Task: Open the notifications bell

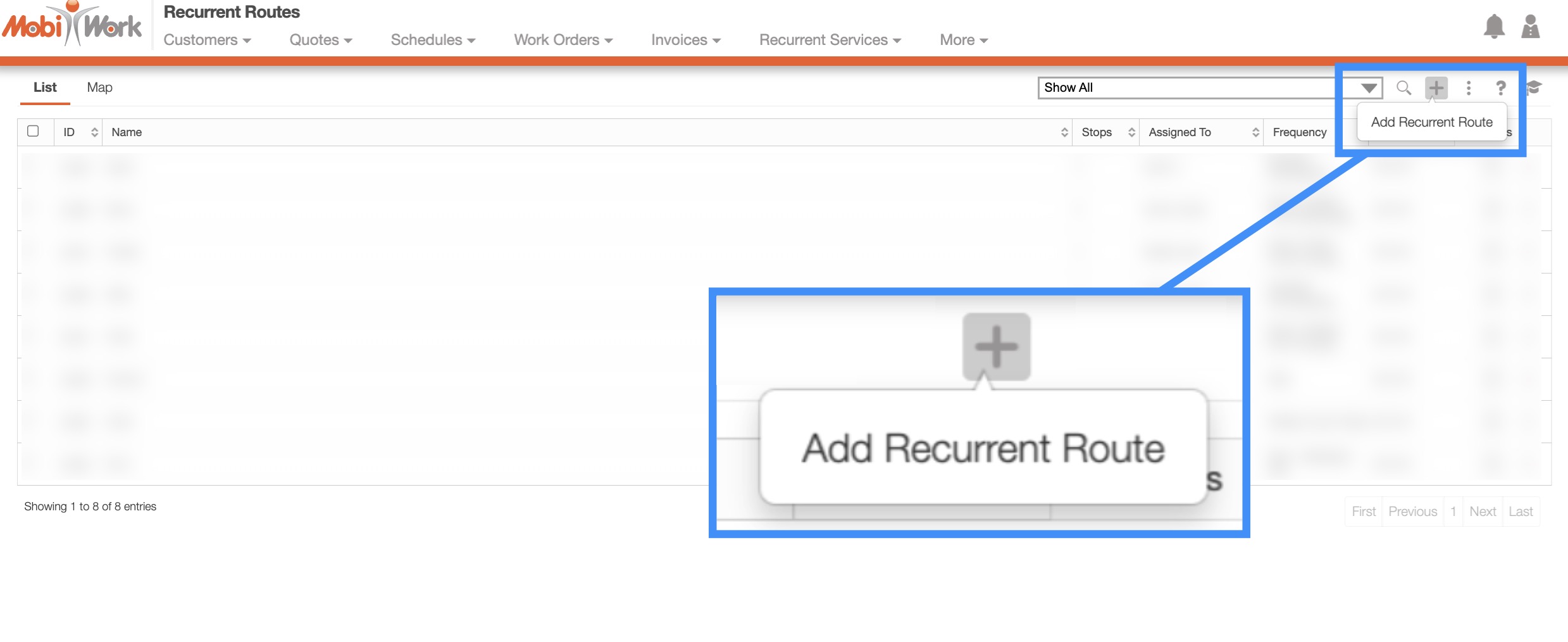Action: point(1494,27)
